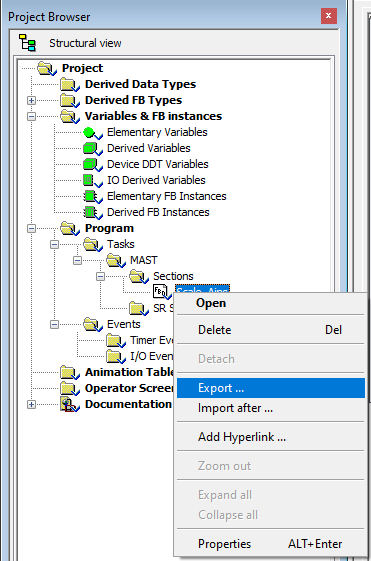This screenshot has width=371, height=561.
Task: Select the Derived FB Instances item
Action: point(158,212)
